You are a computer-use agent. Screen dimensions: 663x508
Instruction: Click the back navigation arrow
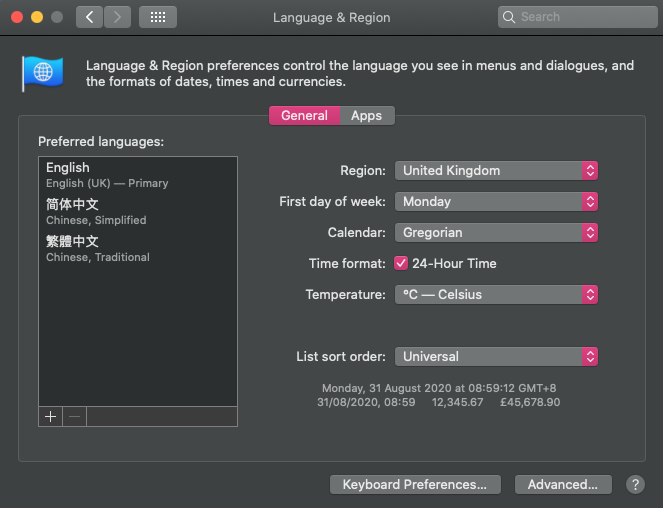click(x=90, y=17)
